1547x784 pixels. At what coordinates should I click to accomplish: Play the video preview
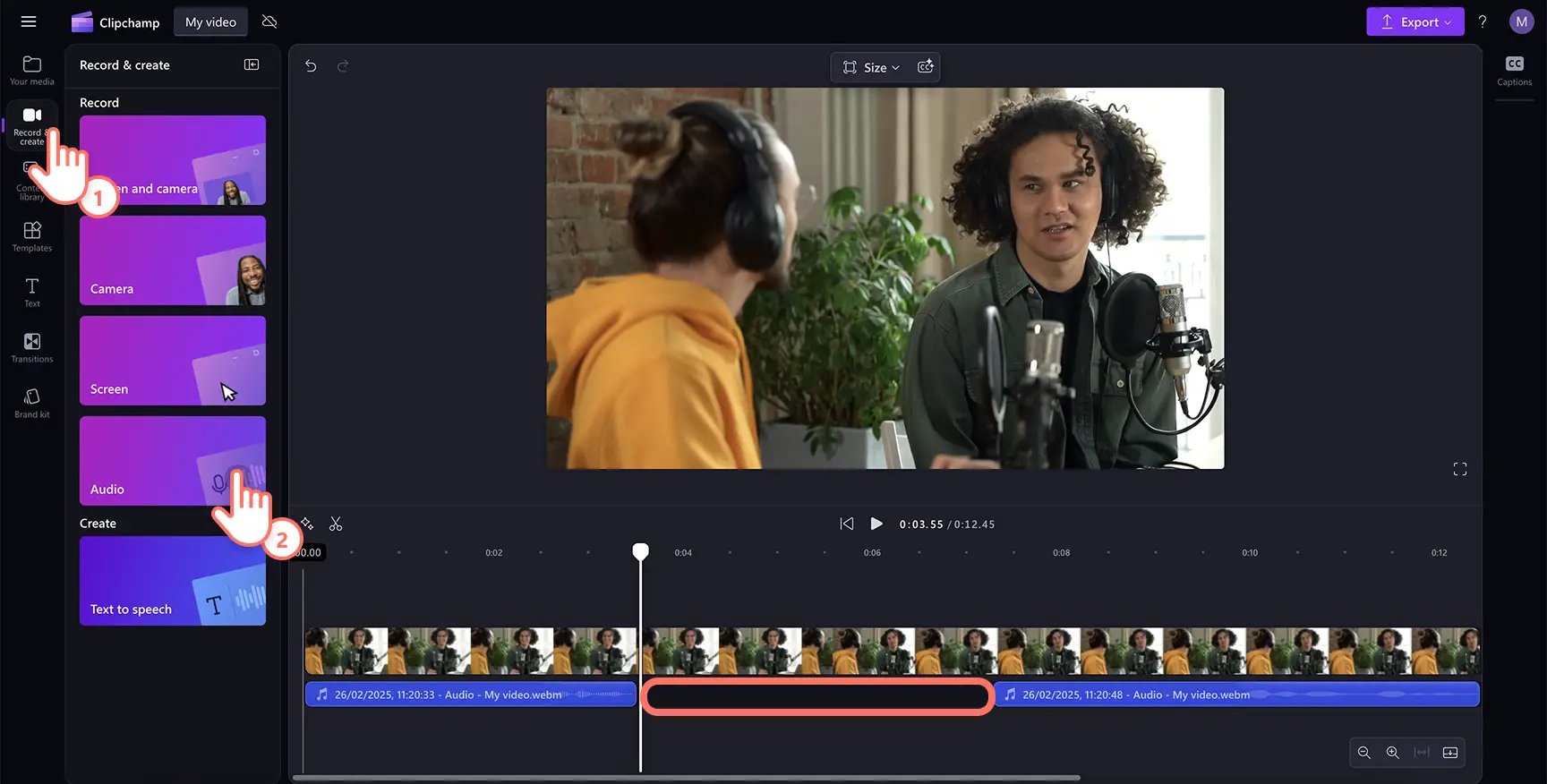(x=876, y=524)
